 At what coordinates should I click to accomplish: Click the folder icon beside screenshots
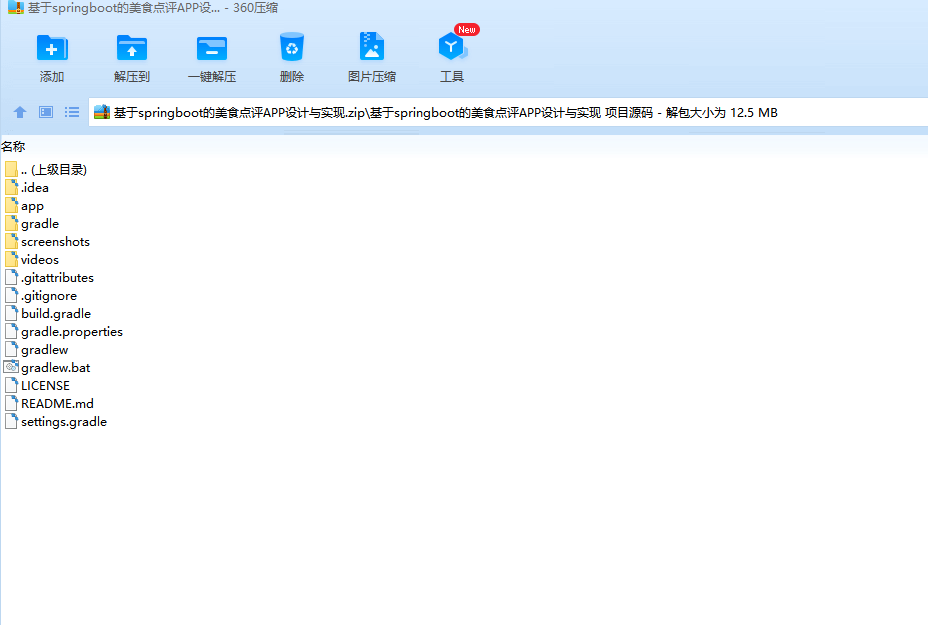pos(11,241)
